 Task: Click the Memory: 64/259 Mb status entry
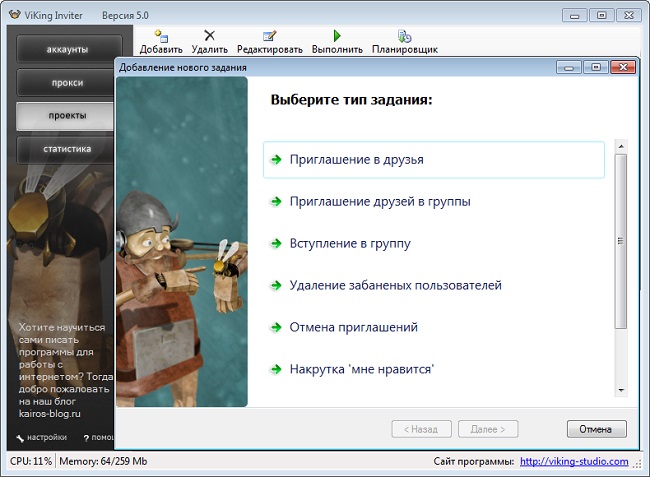(103, 461)
